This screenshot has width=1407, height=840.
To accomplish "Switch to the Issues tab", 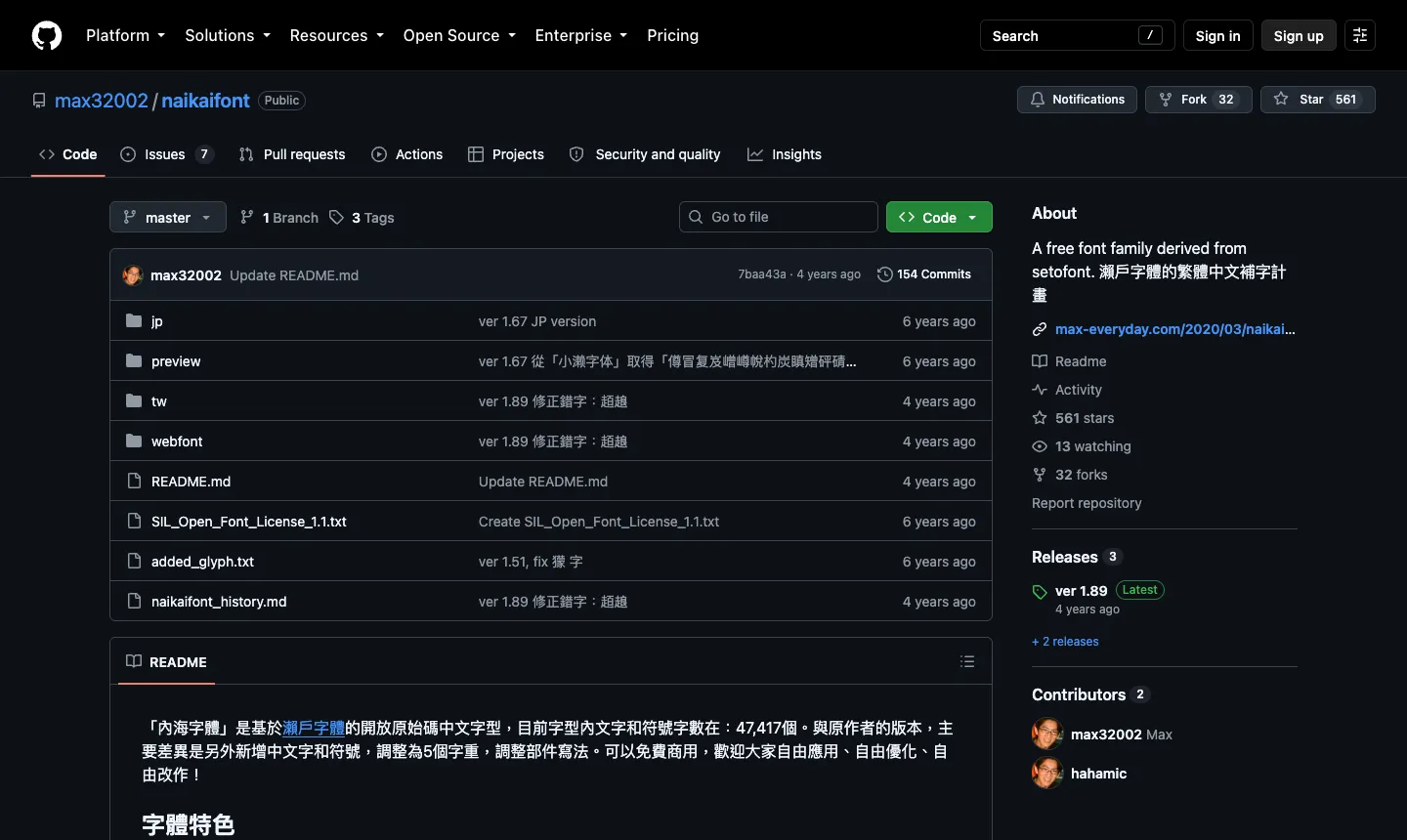I will 166,154.
